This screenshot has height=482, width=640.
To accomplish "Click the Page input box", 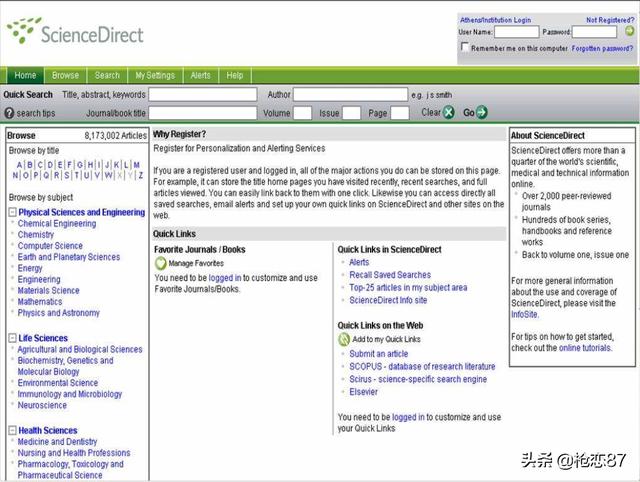I will 400,113.
